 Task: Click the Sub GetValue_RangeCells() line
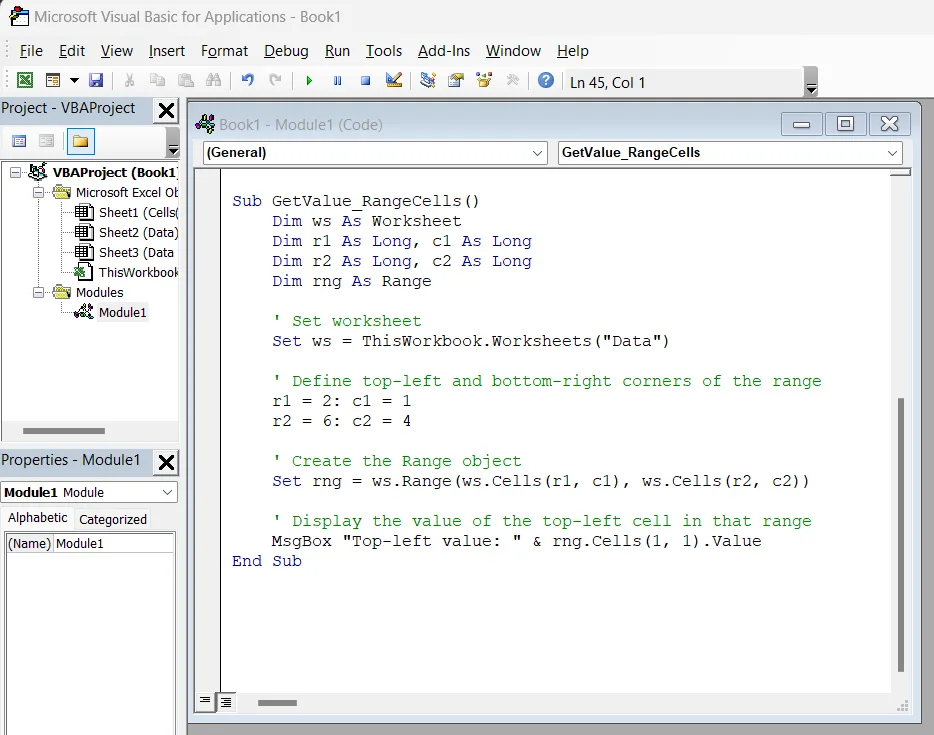(356, 201)
